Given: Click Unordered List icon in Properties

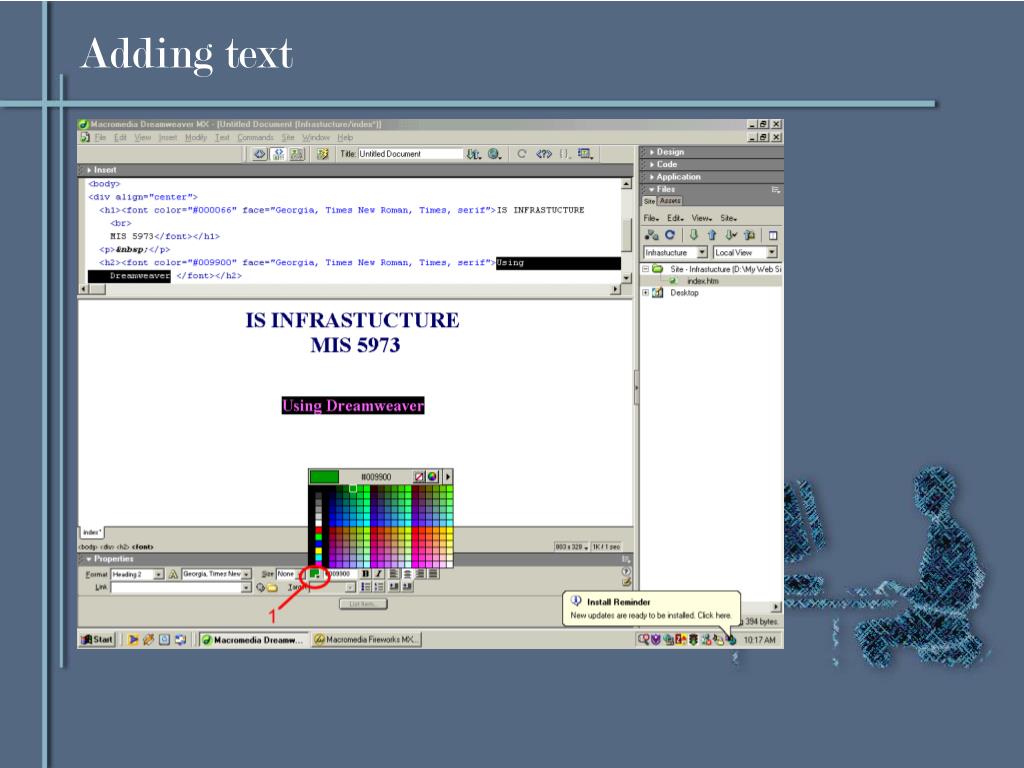Looking at the screenshot, I should click(x=366, y=587).
